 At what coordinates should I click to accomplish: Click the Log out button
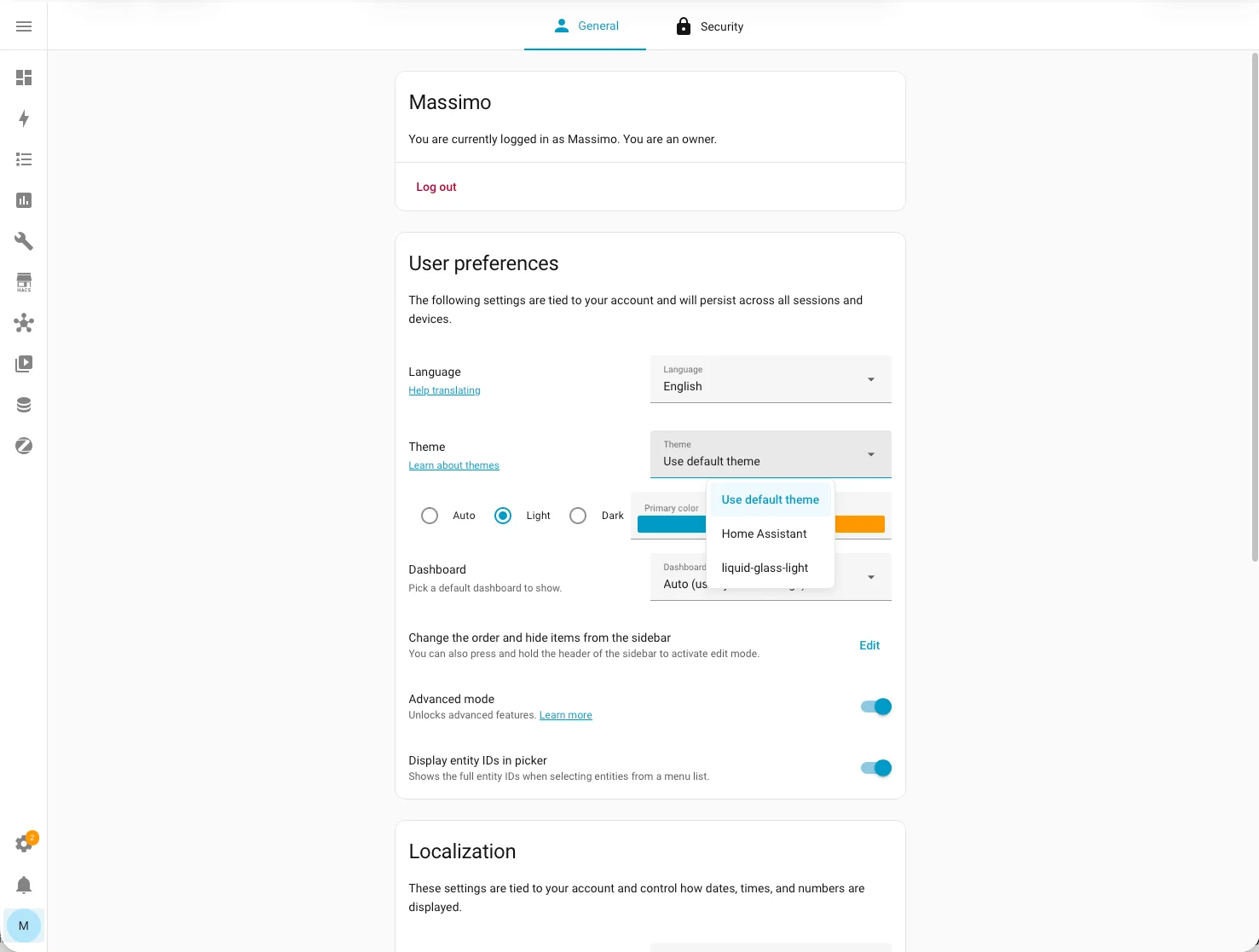point(436,187)
